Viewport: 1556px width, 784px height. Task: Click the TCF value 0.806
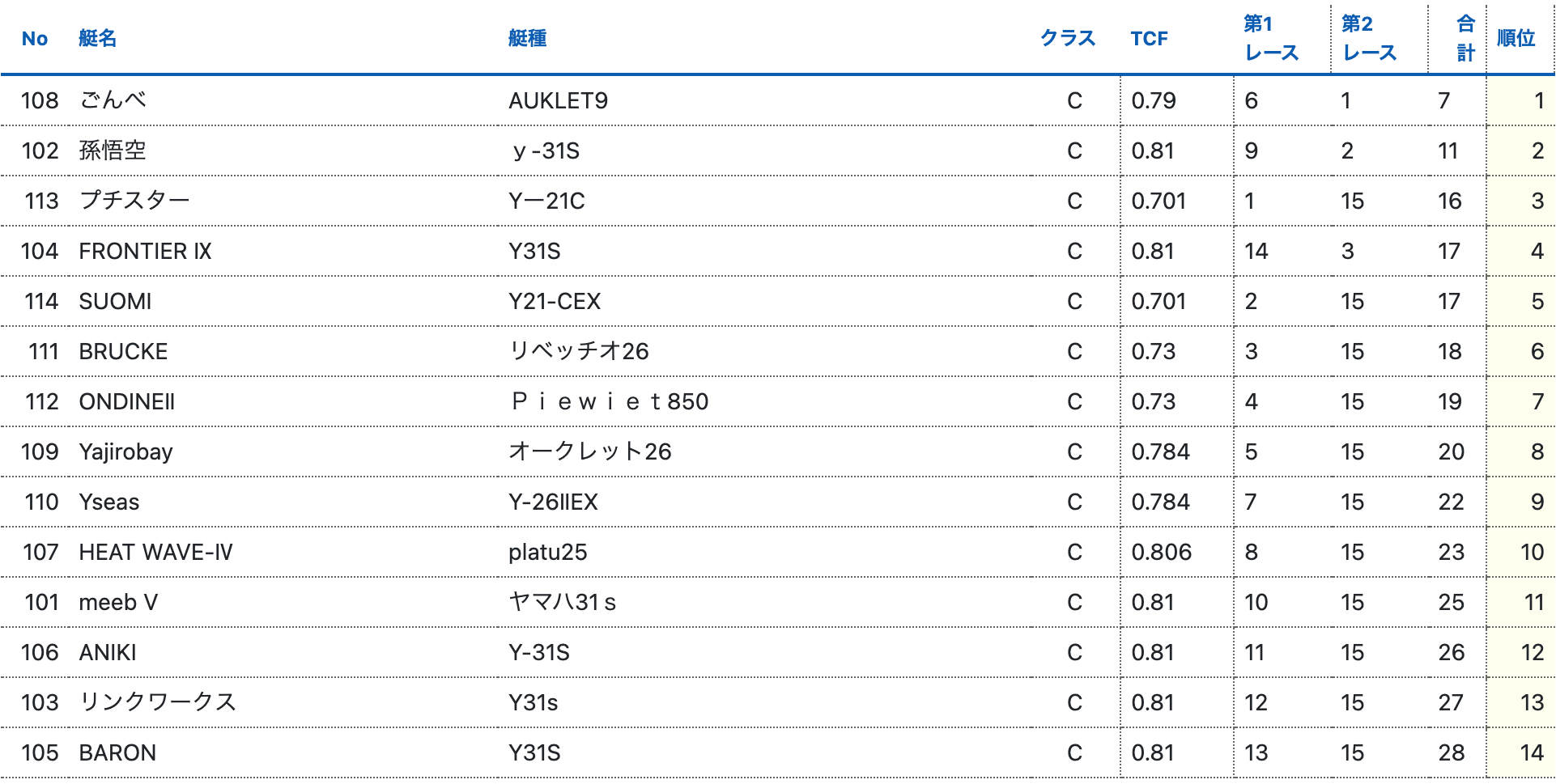(1161, 552)
